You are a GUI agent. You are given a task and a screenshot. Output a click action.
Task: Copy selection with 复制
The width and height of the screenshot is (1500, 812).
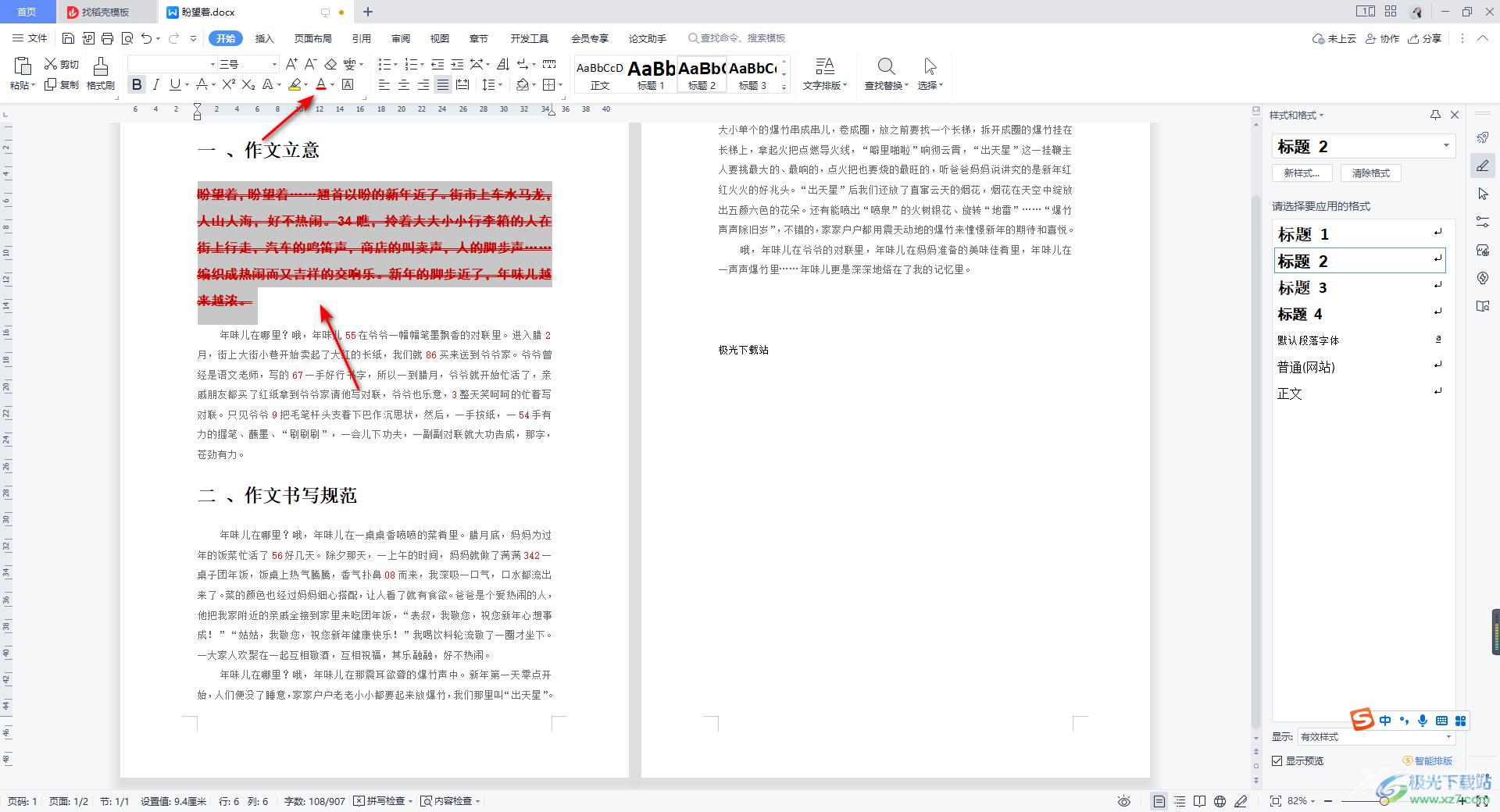point(62,84)
